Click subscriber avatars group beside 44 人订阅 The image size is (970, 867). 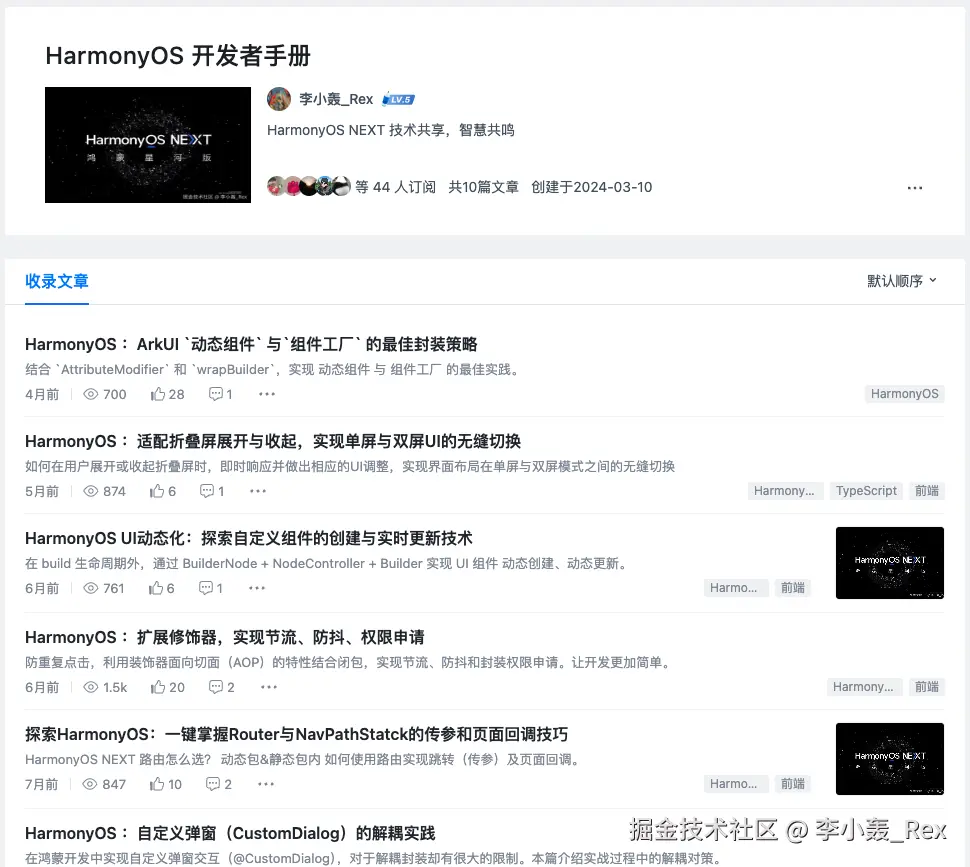click(x=309, y=186)
